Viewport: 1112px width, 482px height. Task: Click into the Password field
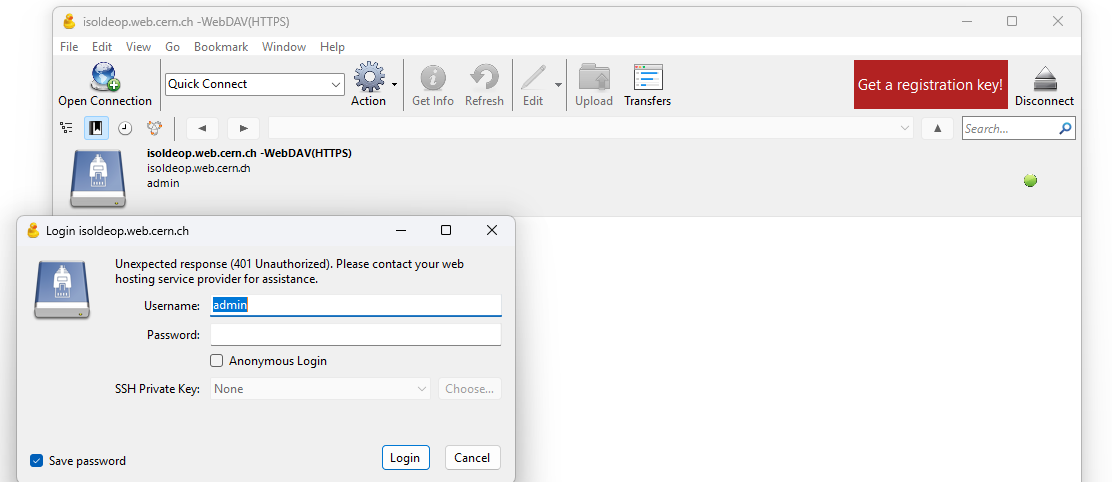tap(355, 335)
